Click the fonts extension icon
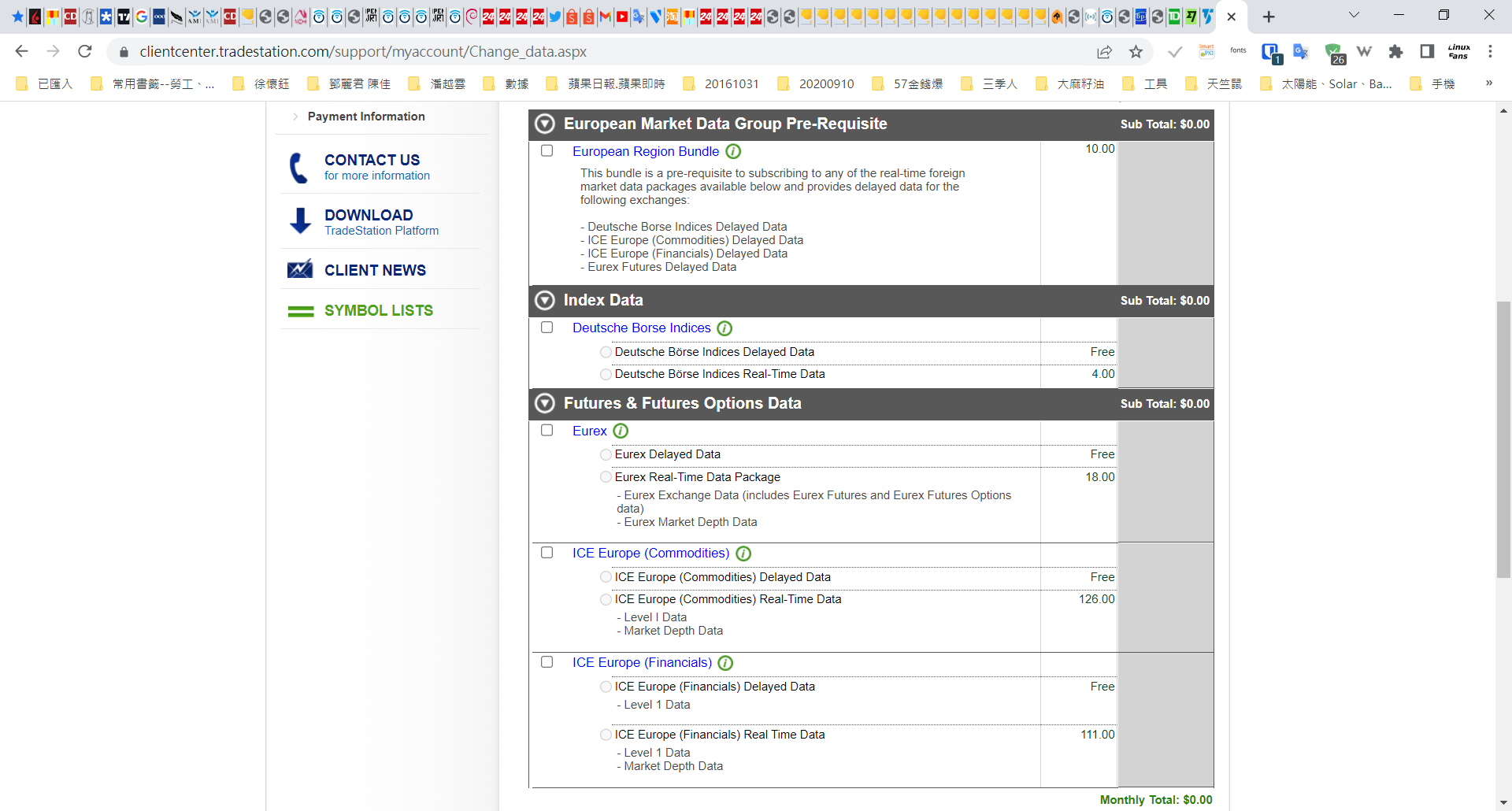Screen dimensions: 1512x811 click(1238, 50)
